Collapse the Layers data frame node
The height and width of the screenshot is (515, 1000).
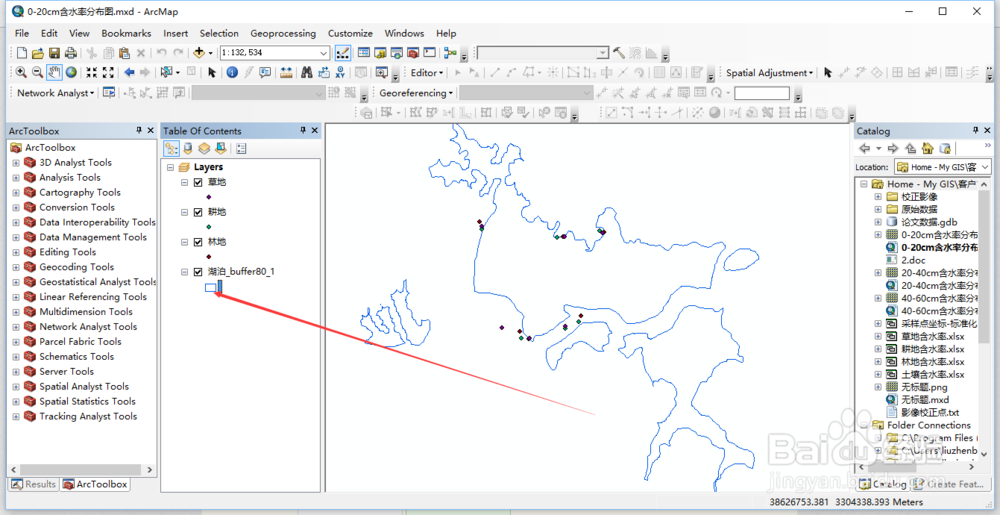pyautogui.click(x=170, y=167)
